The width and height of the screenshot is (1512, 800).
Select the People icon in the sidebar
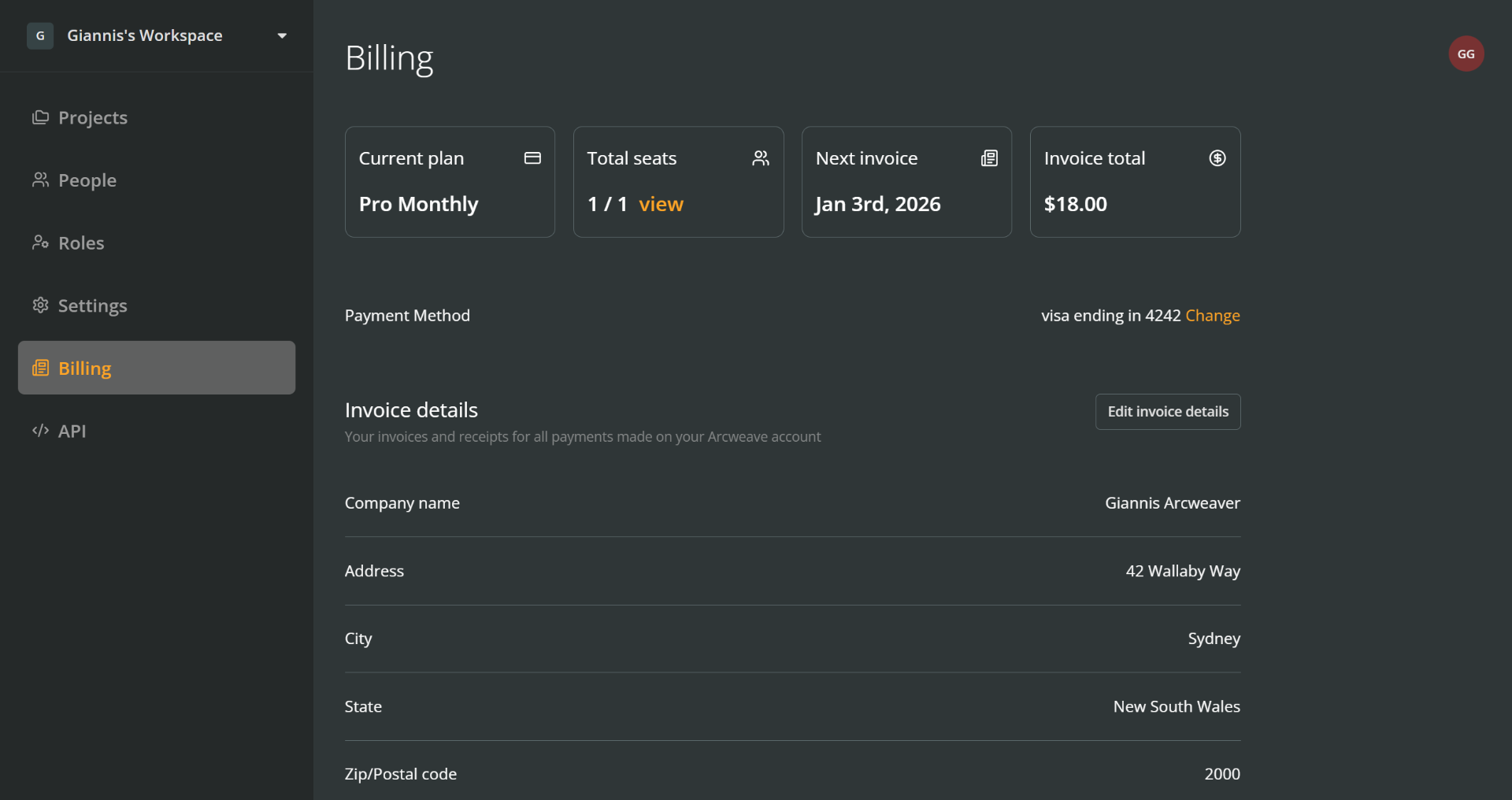(x=40, y=180)
